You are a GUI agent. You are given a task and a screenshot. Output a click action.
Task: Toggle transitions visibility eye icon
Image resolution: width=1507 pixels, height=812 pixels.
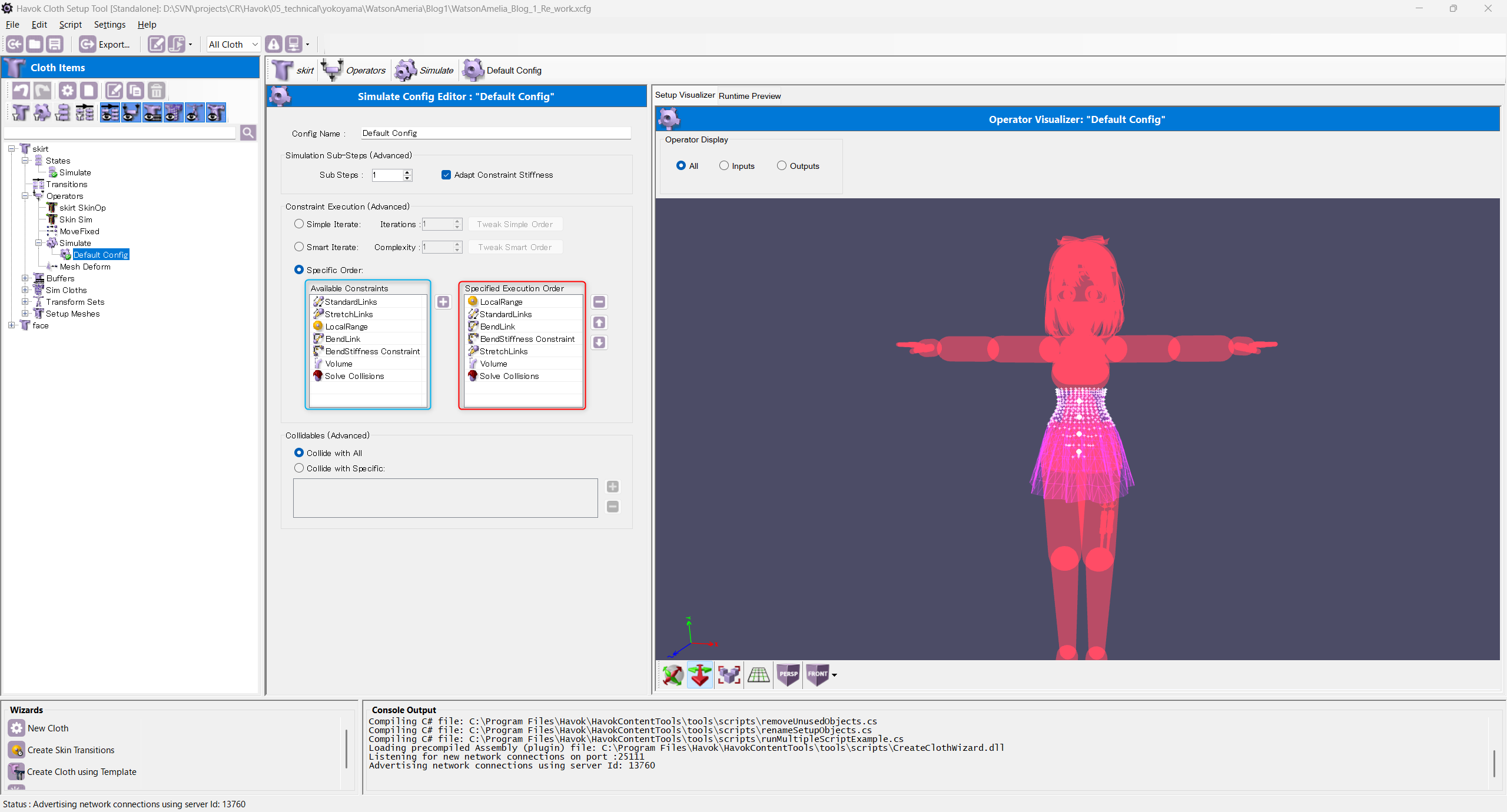(x=109, y=112)
